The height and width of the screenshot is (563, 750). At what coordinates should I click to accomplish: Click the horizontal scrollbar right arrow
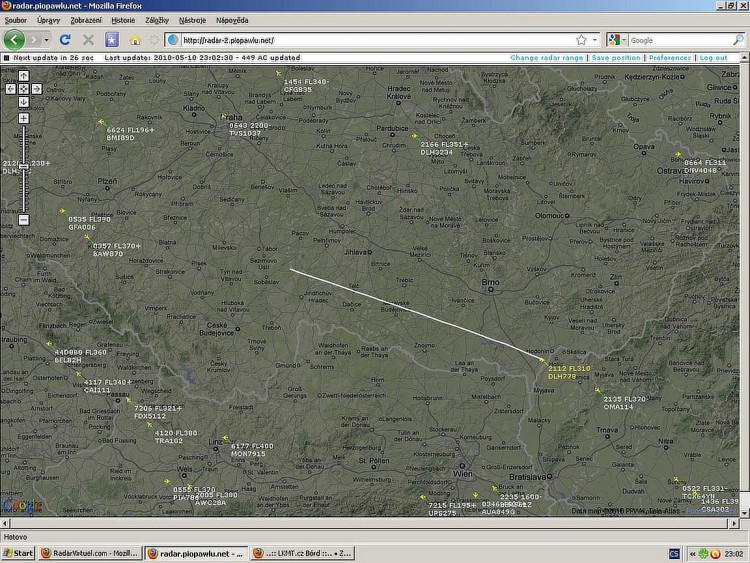(735, 523)
